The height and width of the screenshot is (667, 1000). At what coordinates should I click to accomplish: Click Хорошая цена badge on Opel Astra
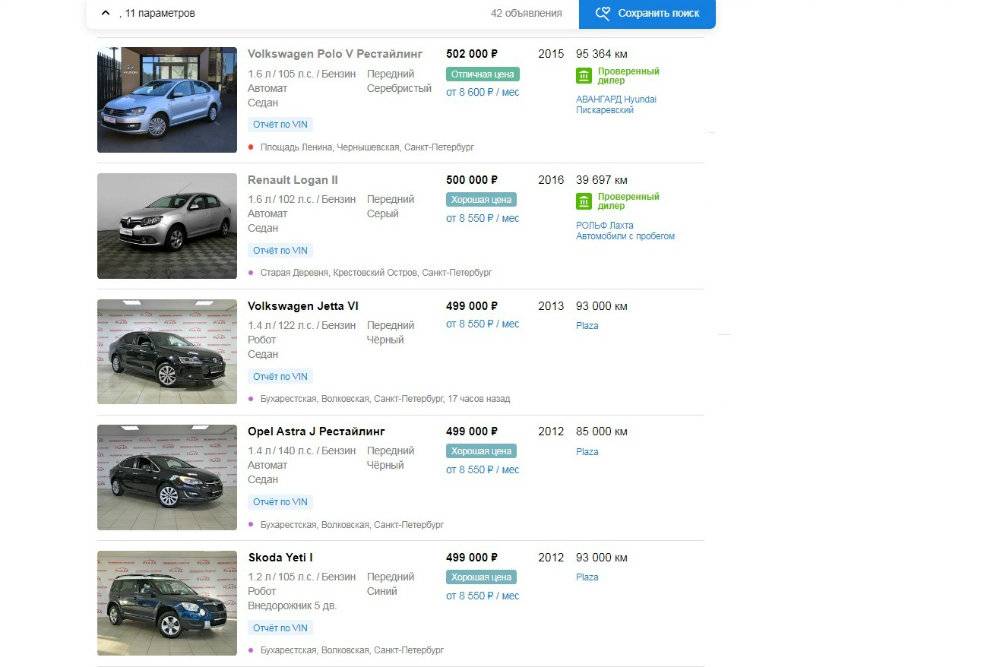(482, 451)
